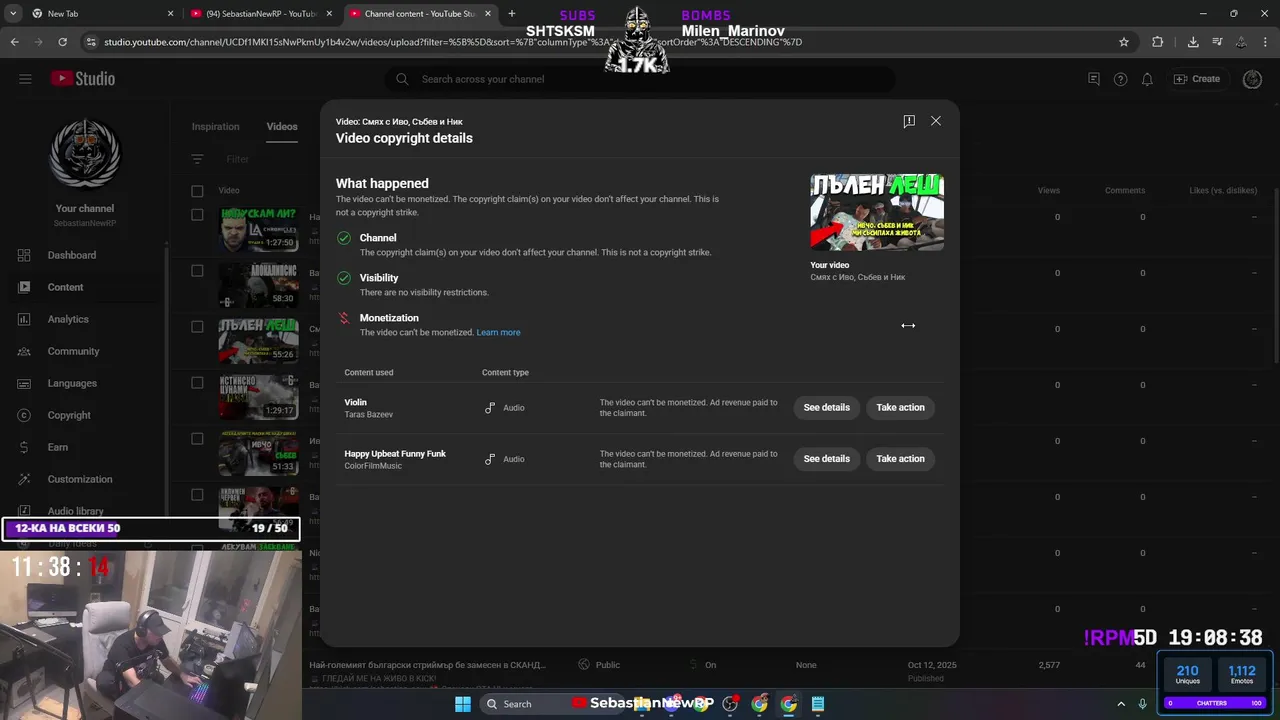Bookmark this page with the star icon
Viewport: 1280px width, 720px height.
tap(1124, 42)
